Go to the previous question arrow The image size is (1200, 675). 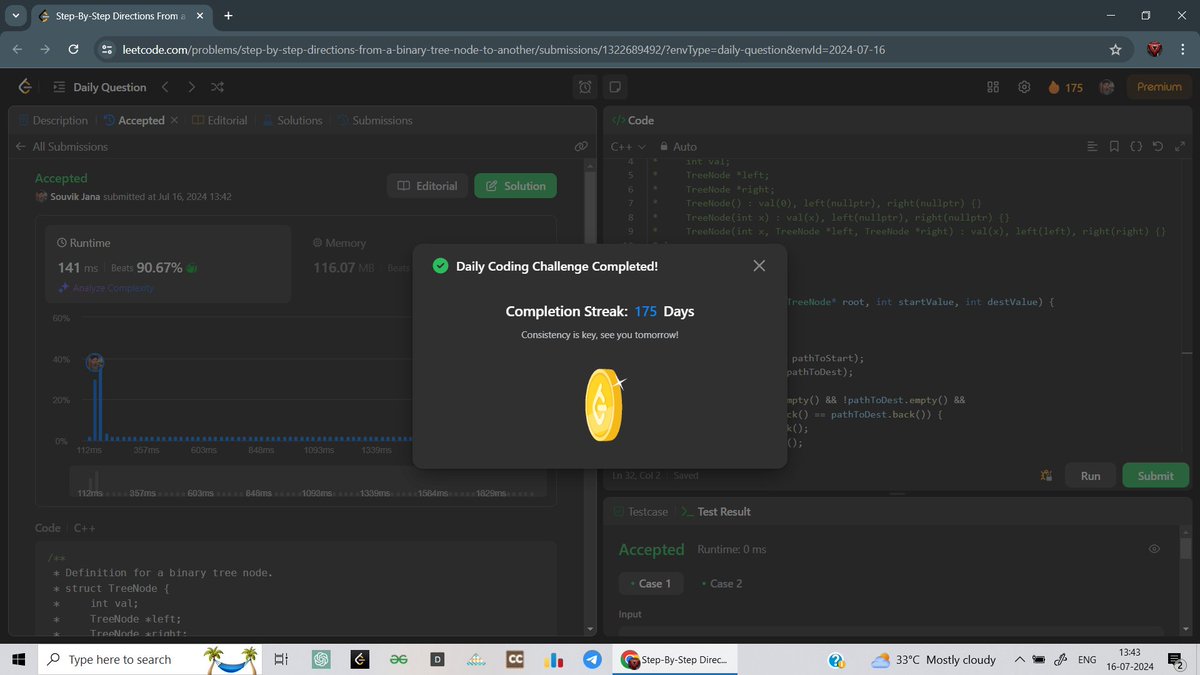[166, 87]
